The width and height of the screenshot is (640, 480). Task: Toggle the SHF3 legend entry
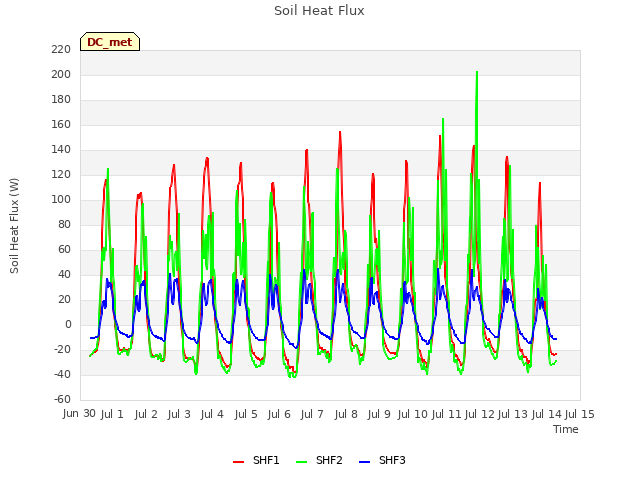(382, 460)
